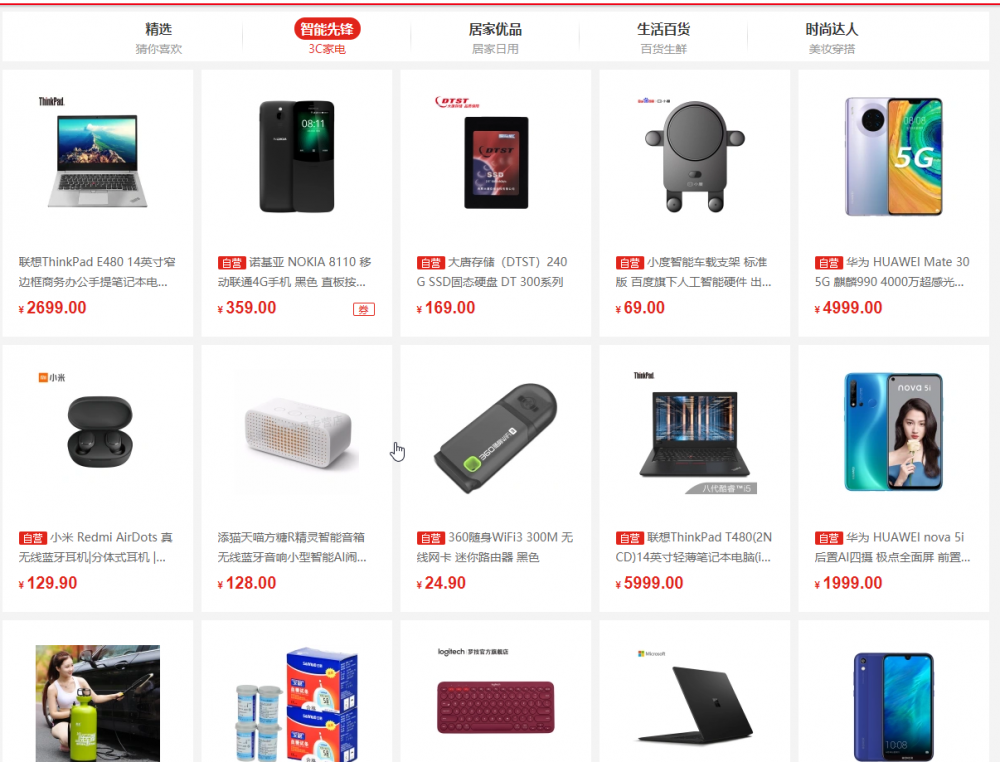Click the 券 coupon badge on Nokia item
Screen dimensions: 1000x762
coord(364,309)
